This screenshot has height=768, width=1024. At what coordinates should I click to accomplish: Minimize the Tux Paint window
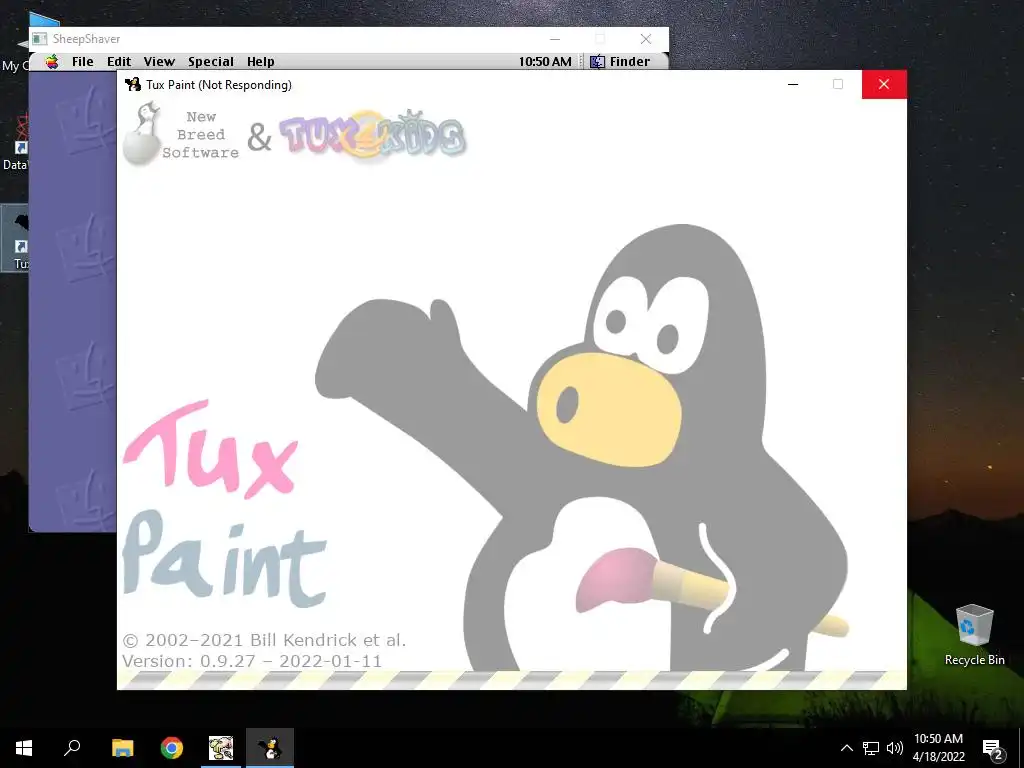[793, 84]
